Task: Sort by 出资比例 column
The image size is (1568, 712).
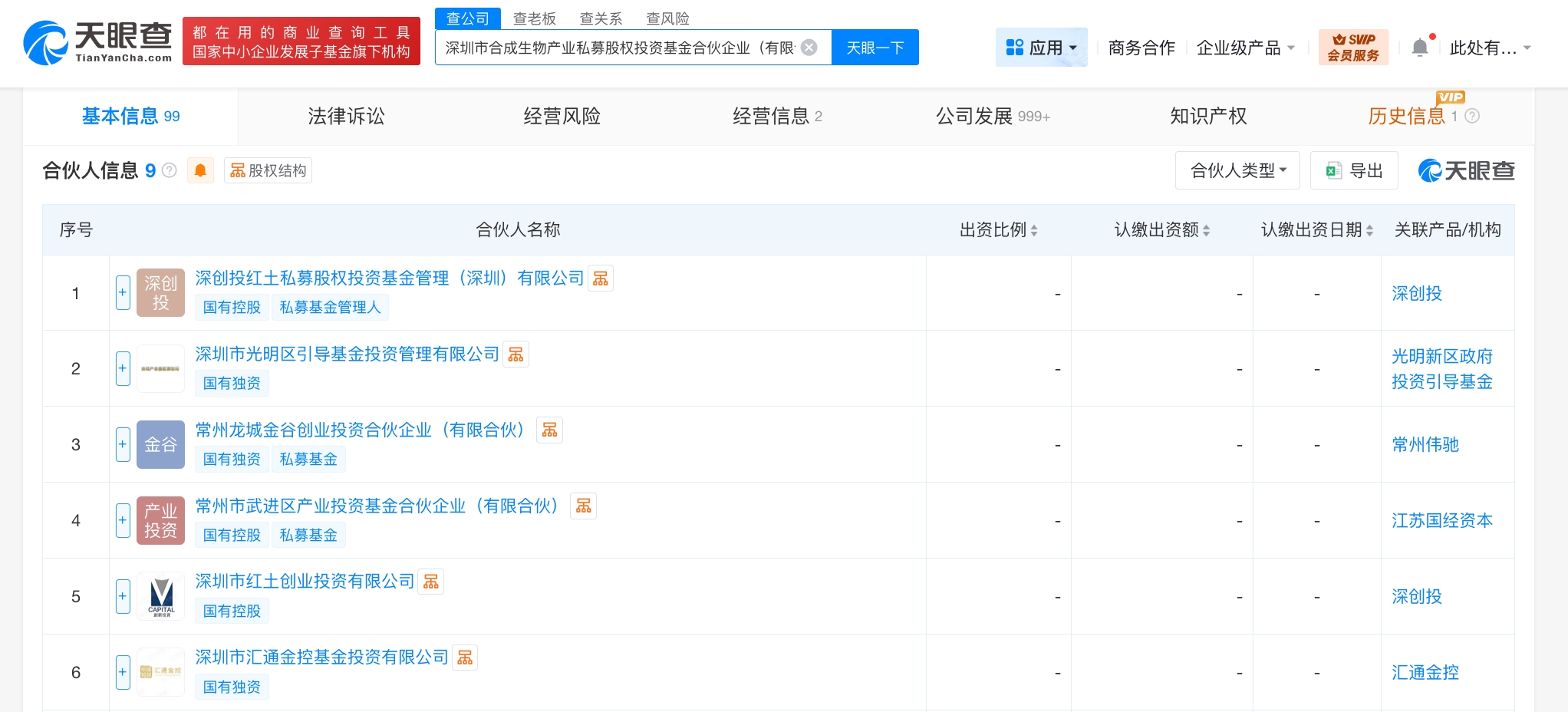Action: tap(998, 230)
